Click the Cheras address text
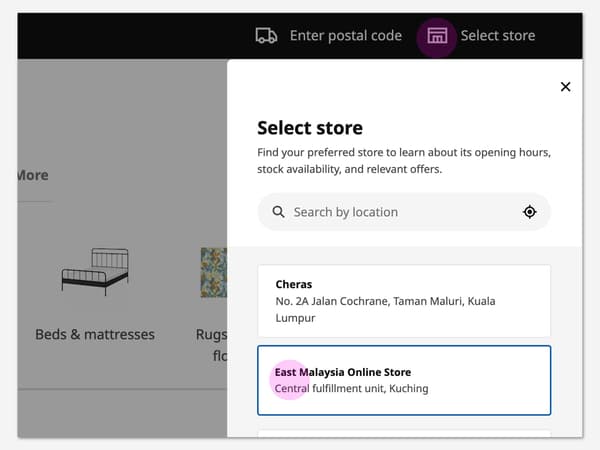This screenshot has width=600, height=450. click(385, 310)
